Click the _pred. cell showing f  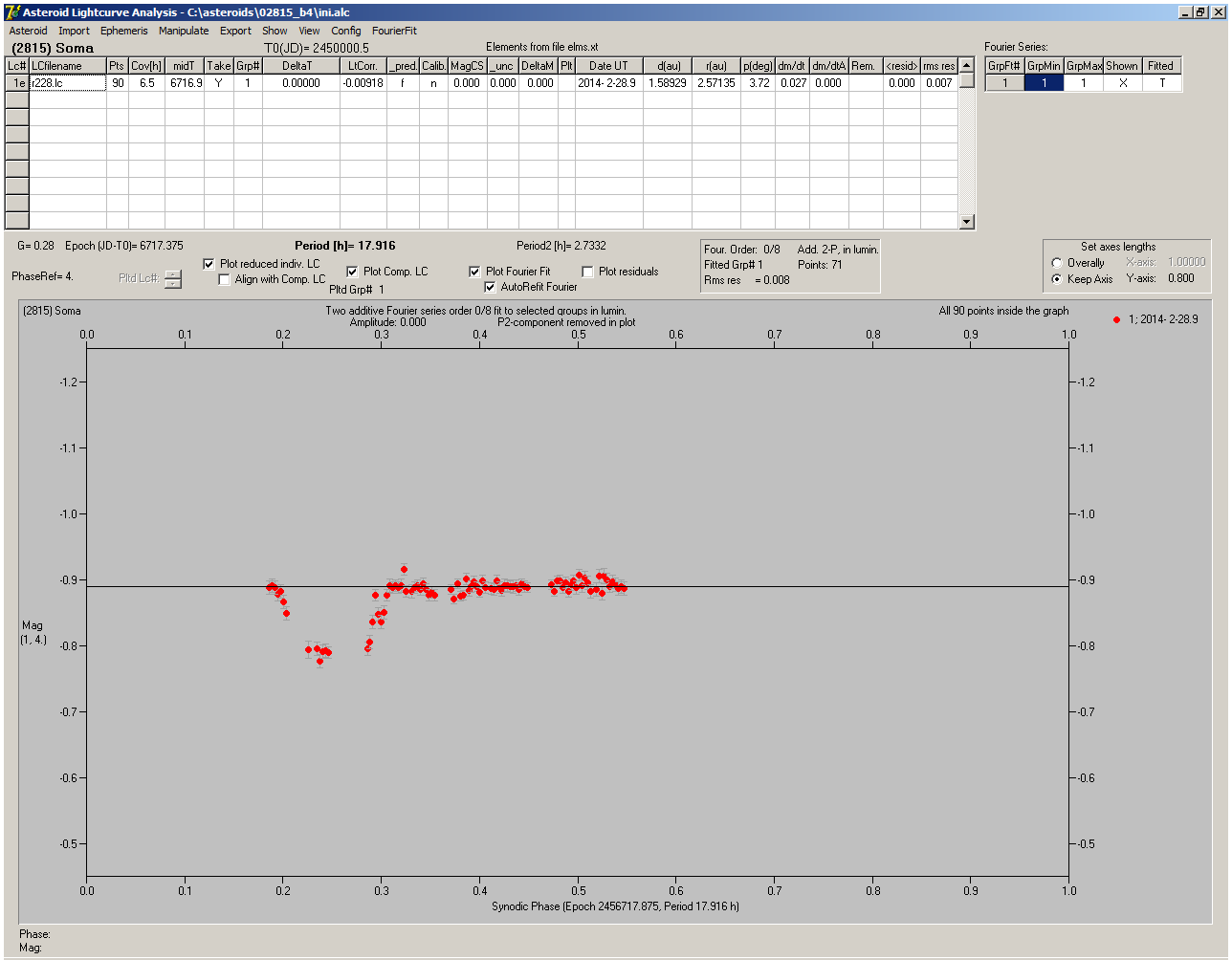pyautogui.click(x=404, y=83)
